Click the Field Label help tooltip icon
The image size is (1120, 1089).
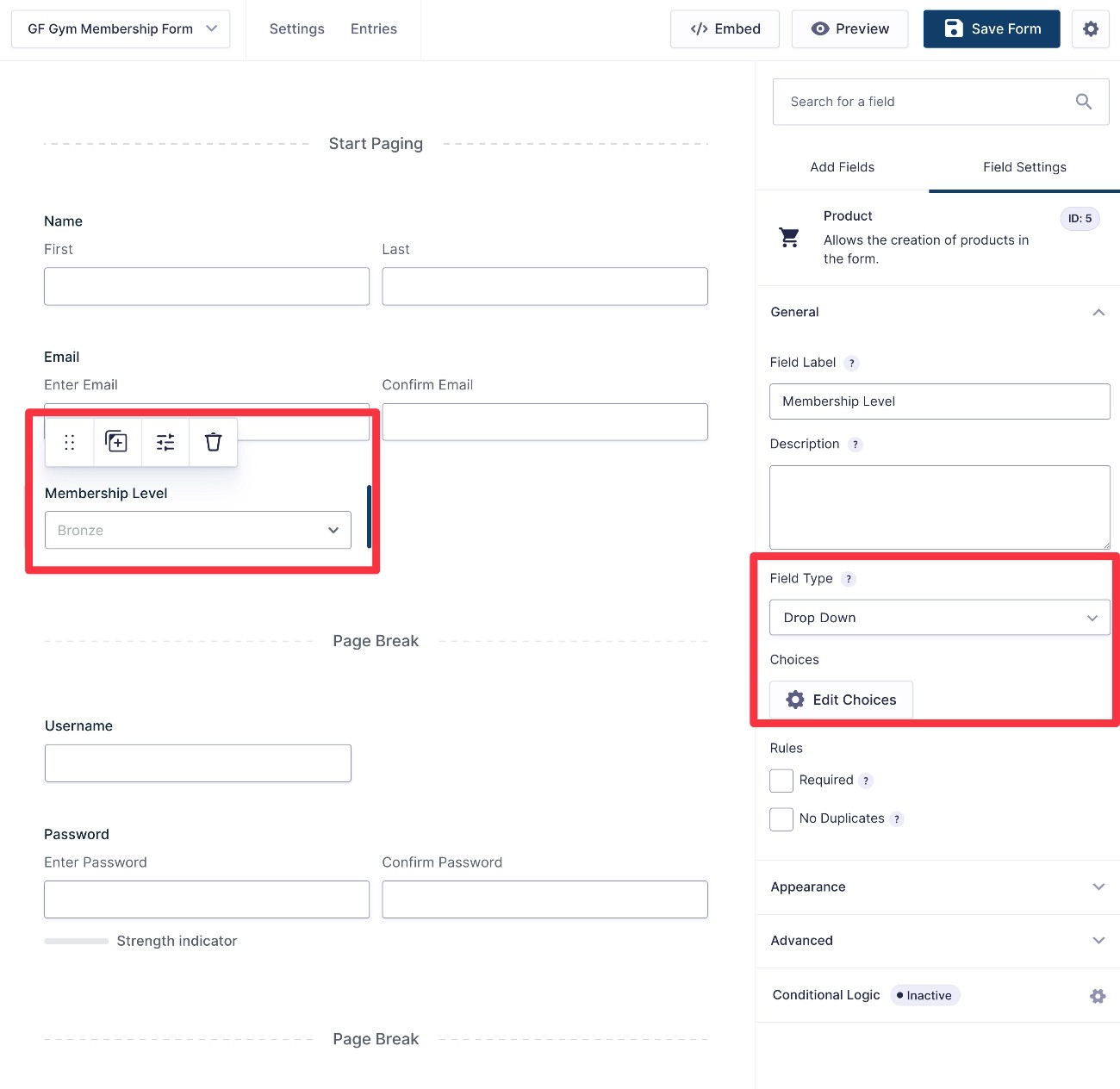[851, 364]
